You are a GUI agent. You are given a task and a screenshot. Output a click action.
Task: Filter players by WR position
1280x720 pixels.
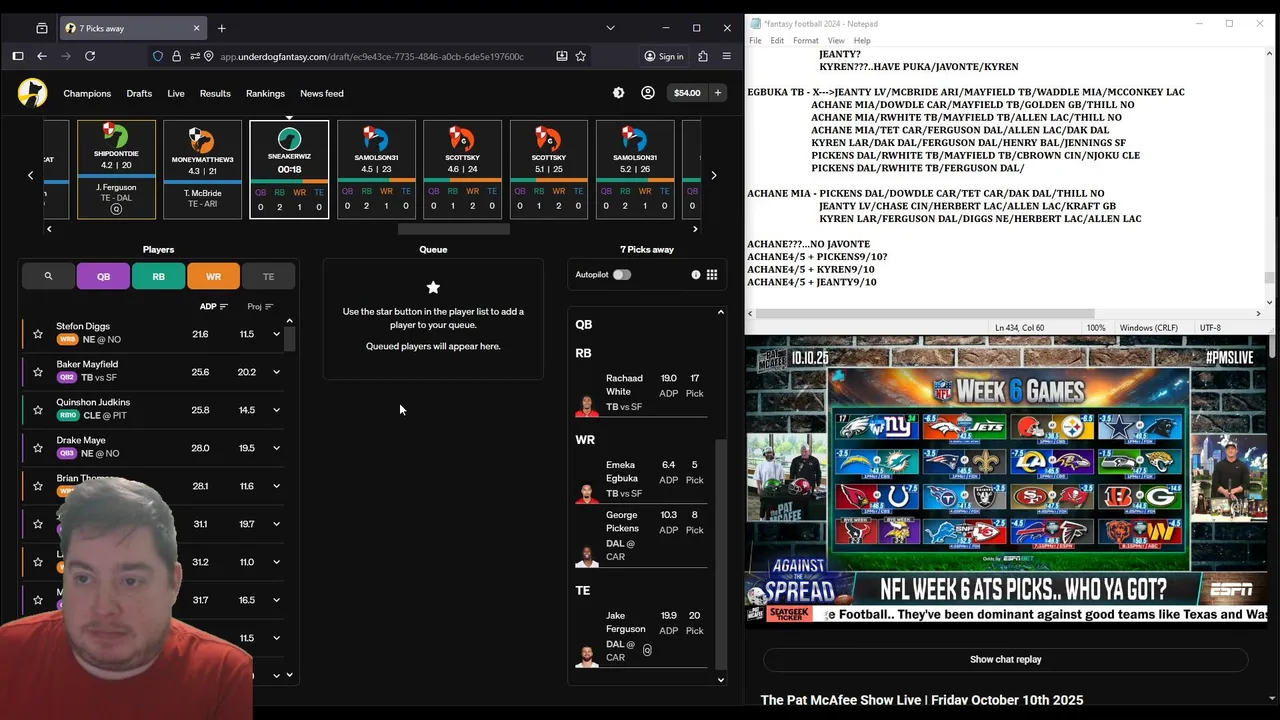(213, 276)
